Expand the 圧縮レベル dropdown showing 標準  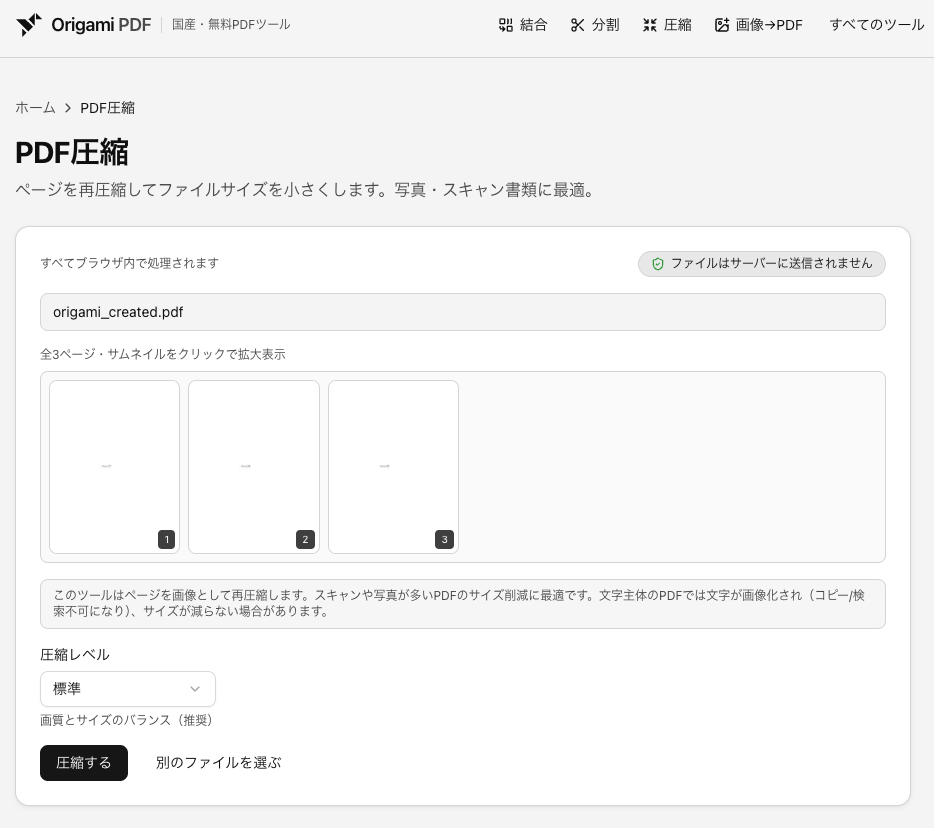[127, 689]
